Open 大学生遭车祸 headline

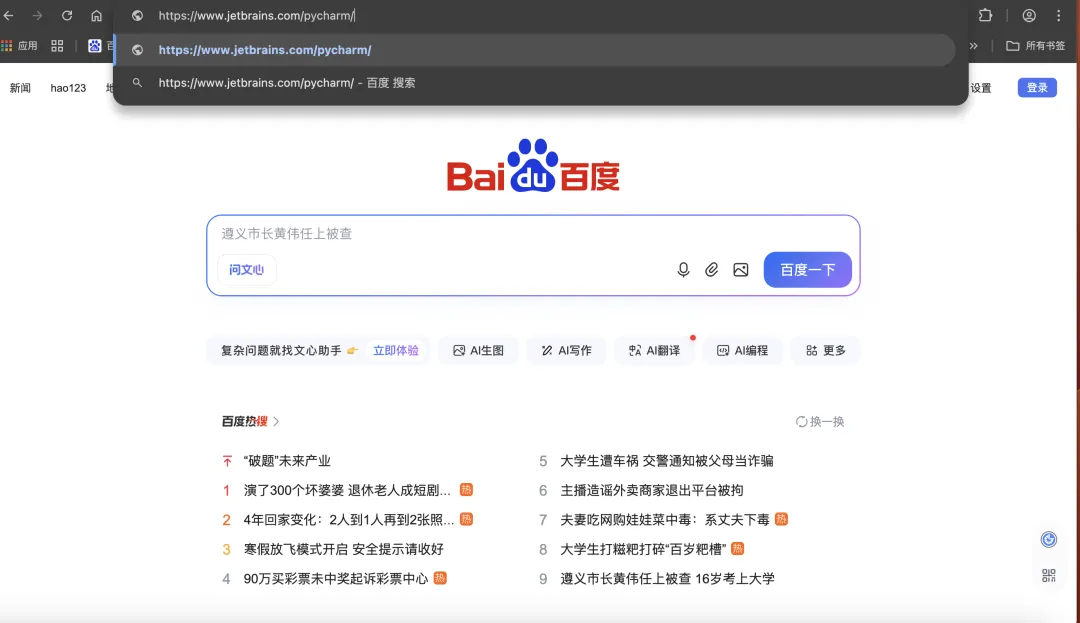coord(667,461)
